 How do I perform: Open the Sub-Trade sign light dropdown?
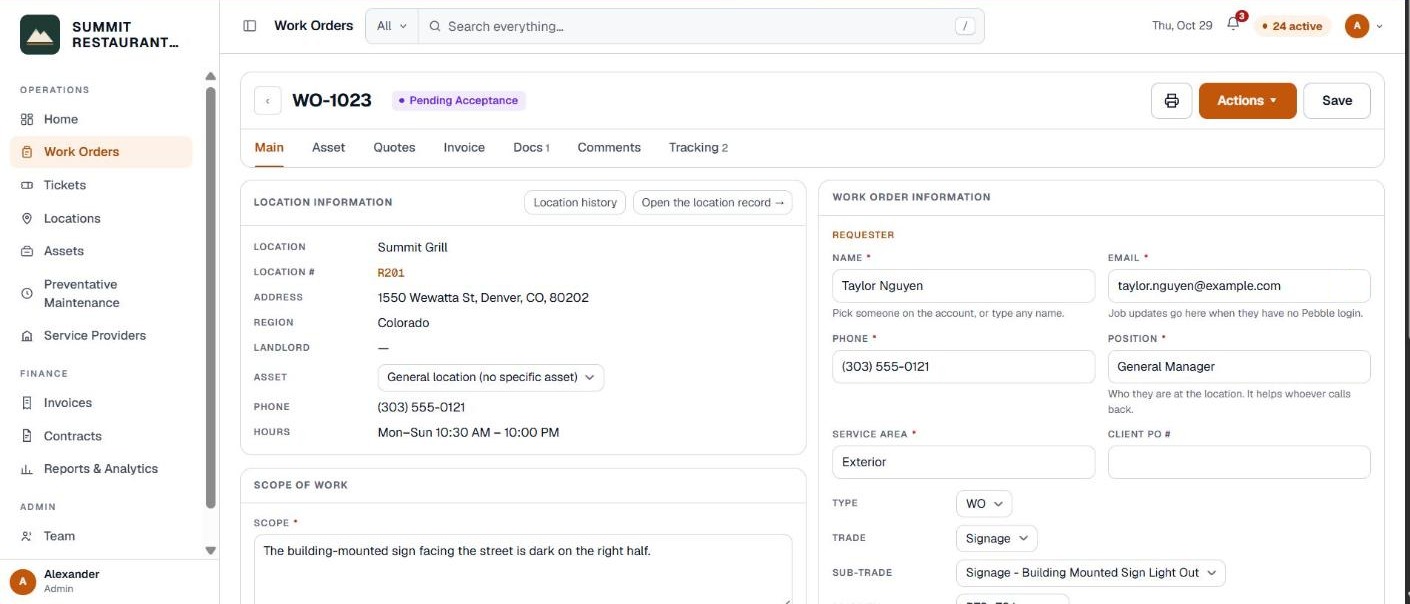(1090, 573)
